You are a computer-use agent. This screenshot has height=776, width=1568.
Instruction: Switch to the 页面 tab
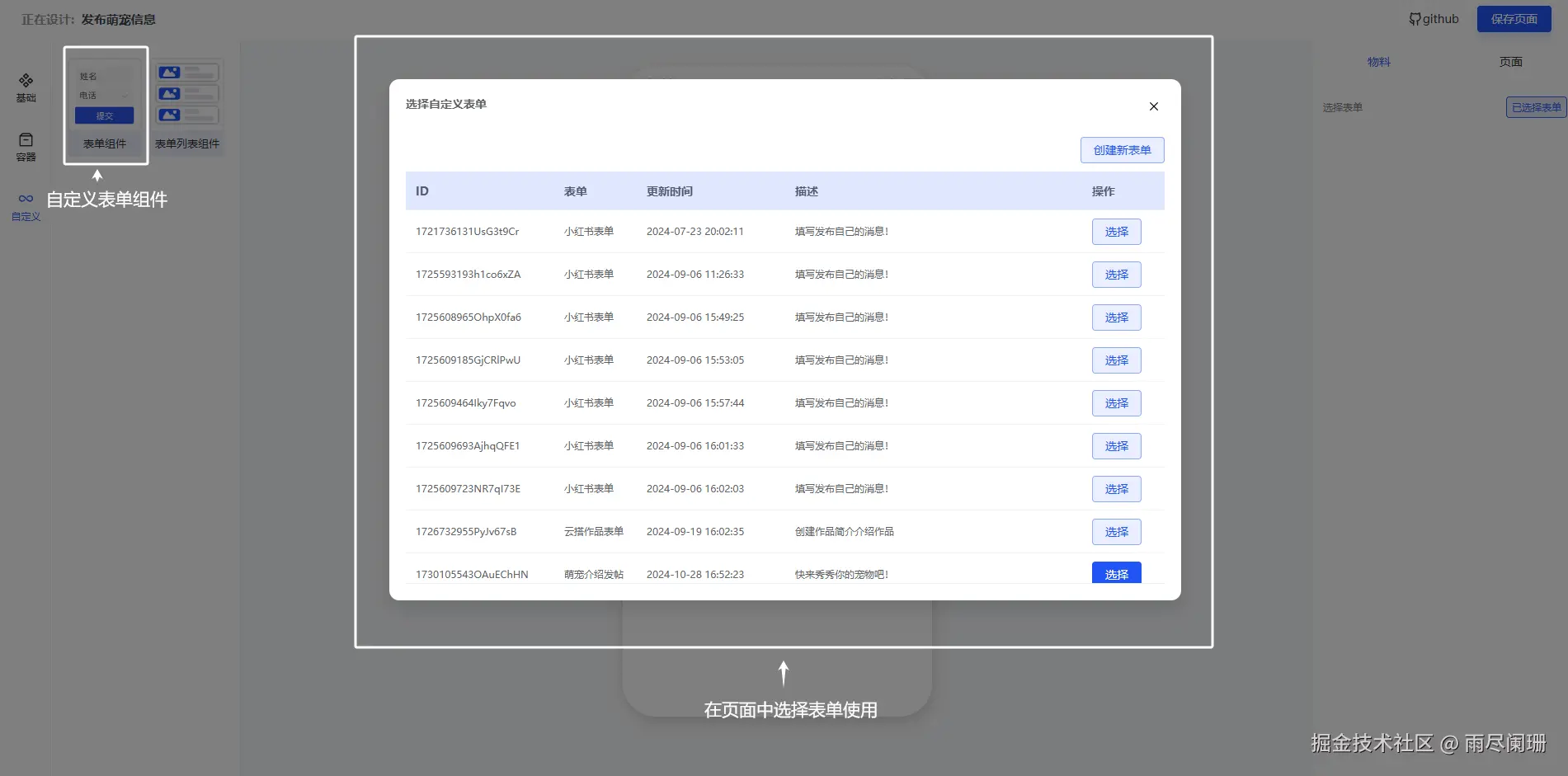click(1510, 62)
